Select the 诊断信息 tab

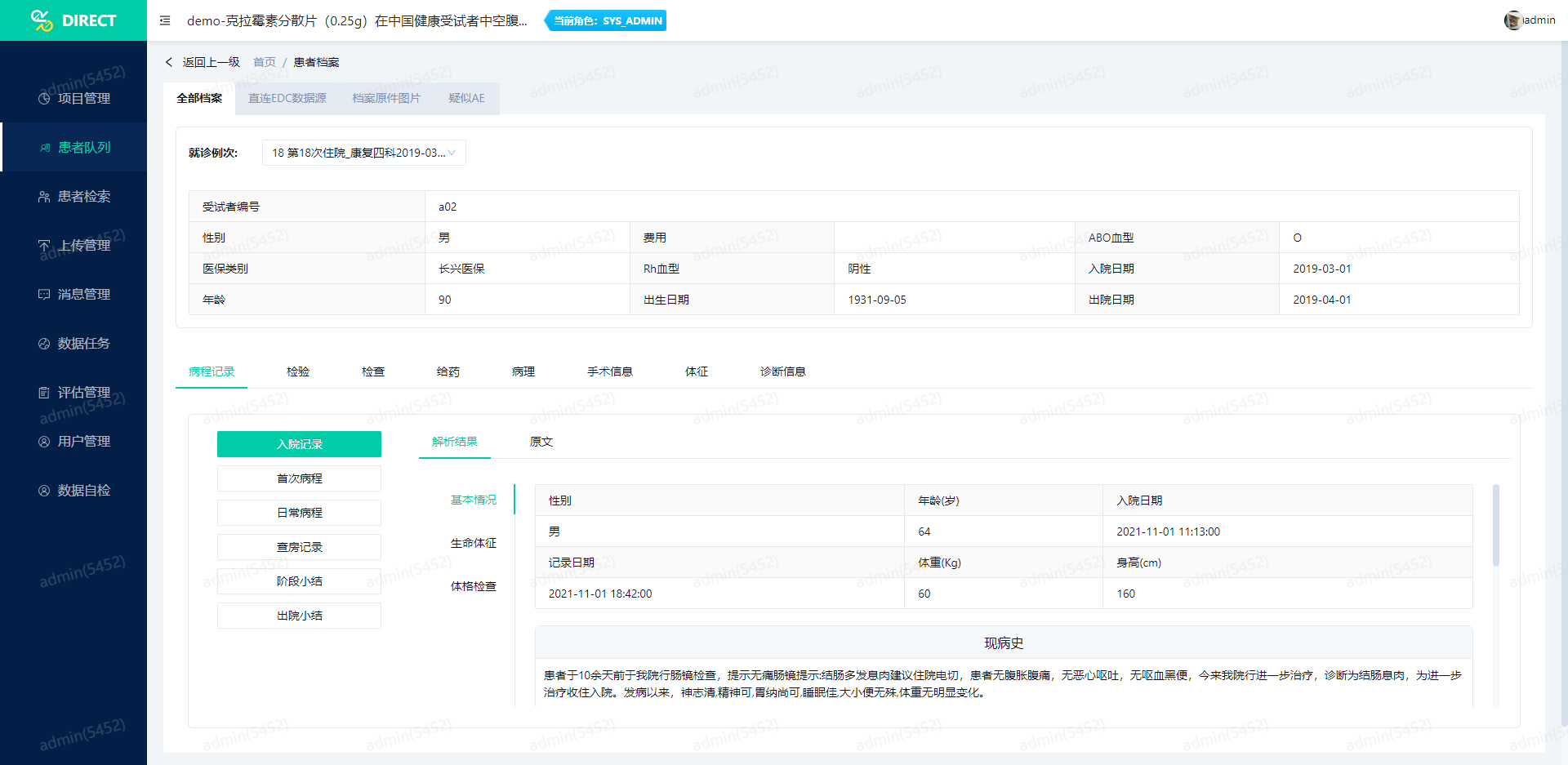click(x=783, y=371)
